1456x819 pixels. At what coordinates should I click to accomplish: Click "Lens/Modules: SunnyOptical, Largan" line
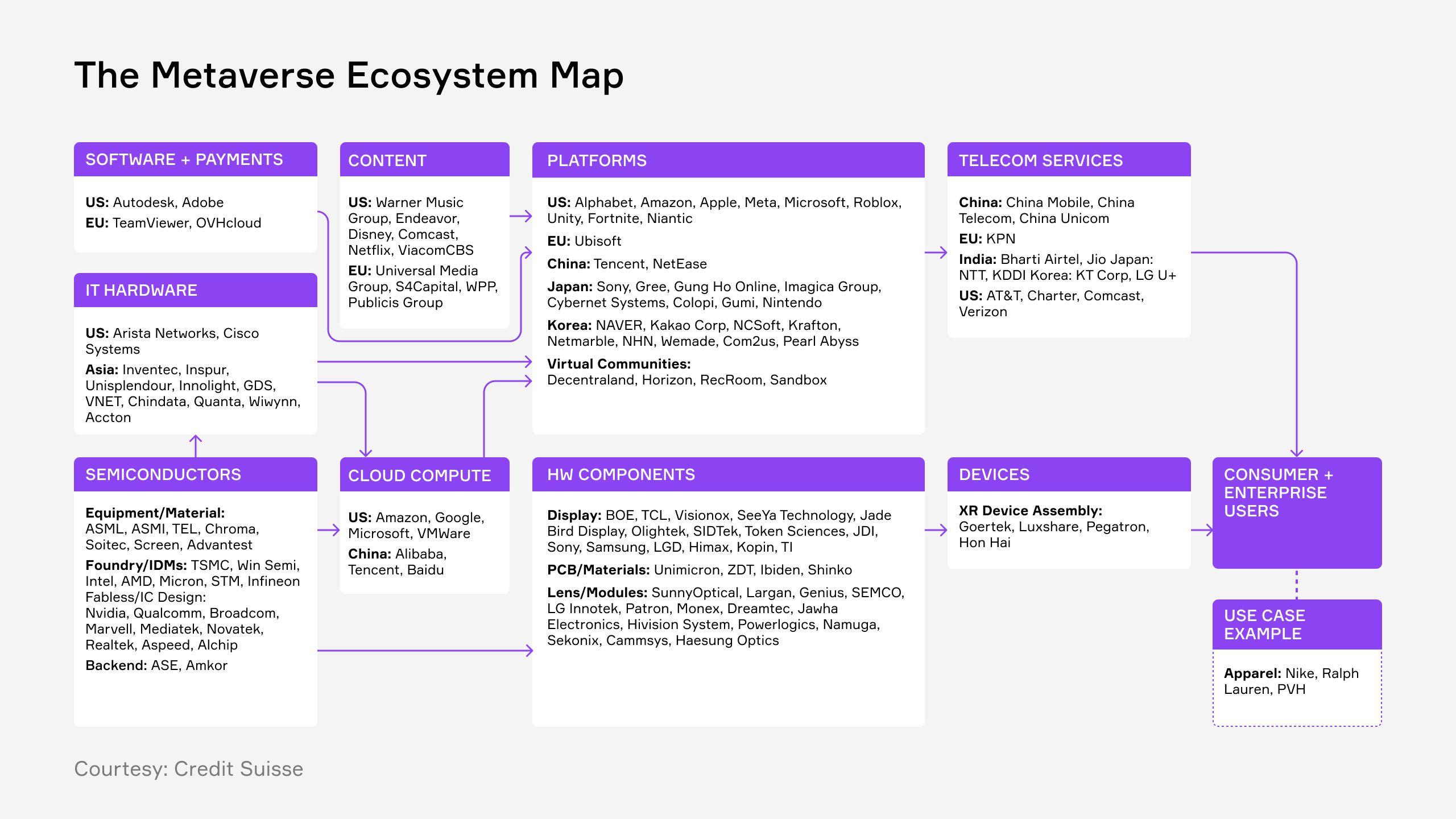pyautogui.click(x=726, y=593)
